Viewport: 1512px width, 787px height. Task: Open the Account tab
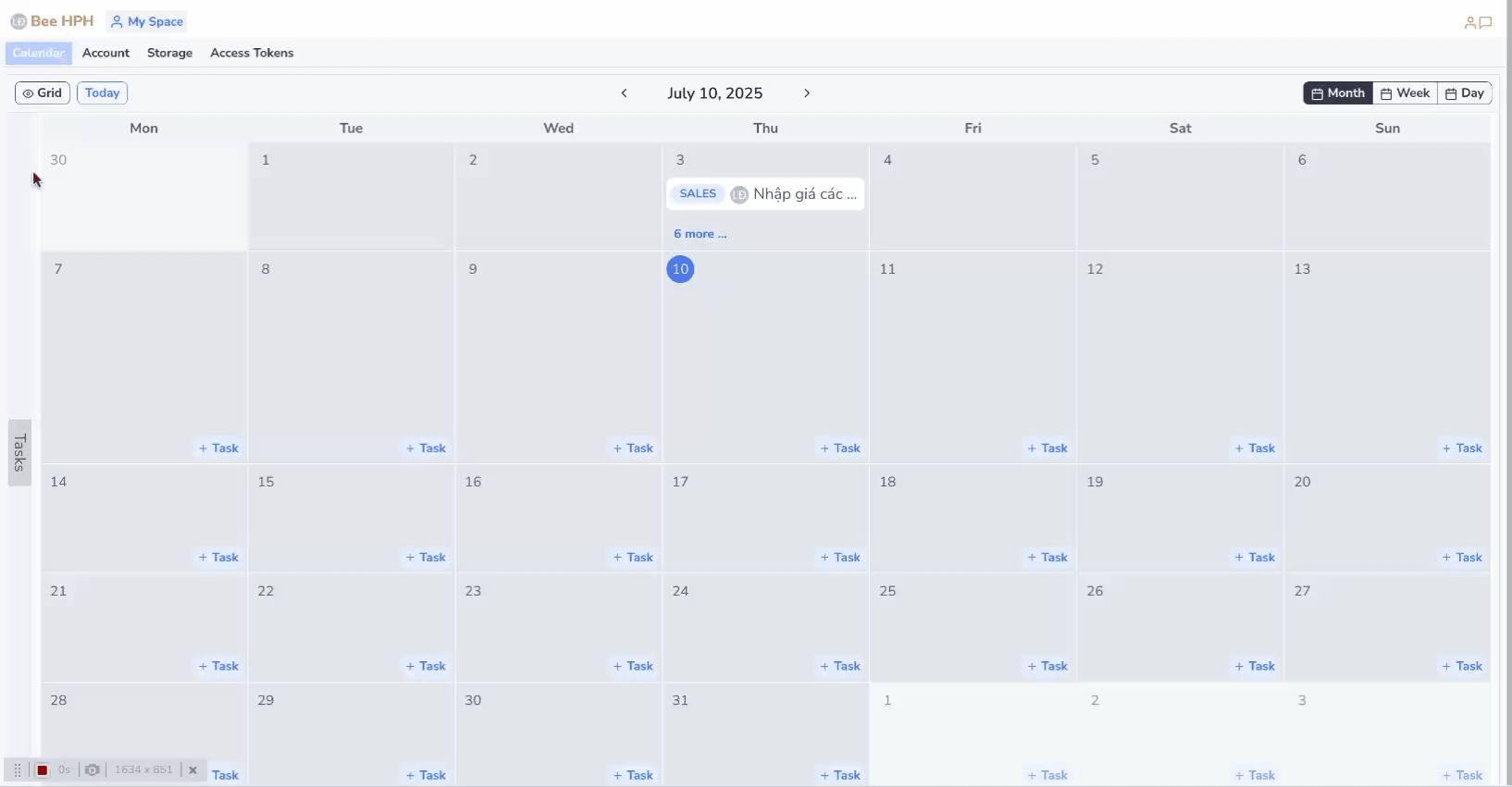(x=105, y=53)
